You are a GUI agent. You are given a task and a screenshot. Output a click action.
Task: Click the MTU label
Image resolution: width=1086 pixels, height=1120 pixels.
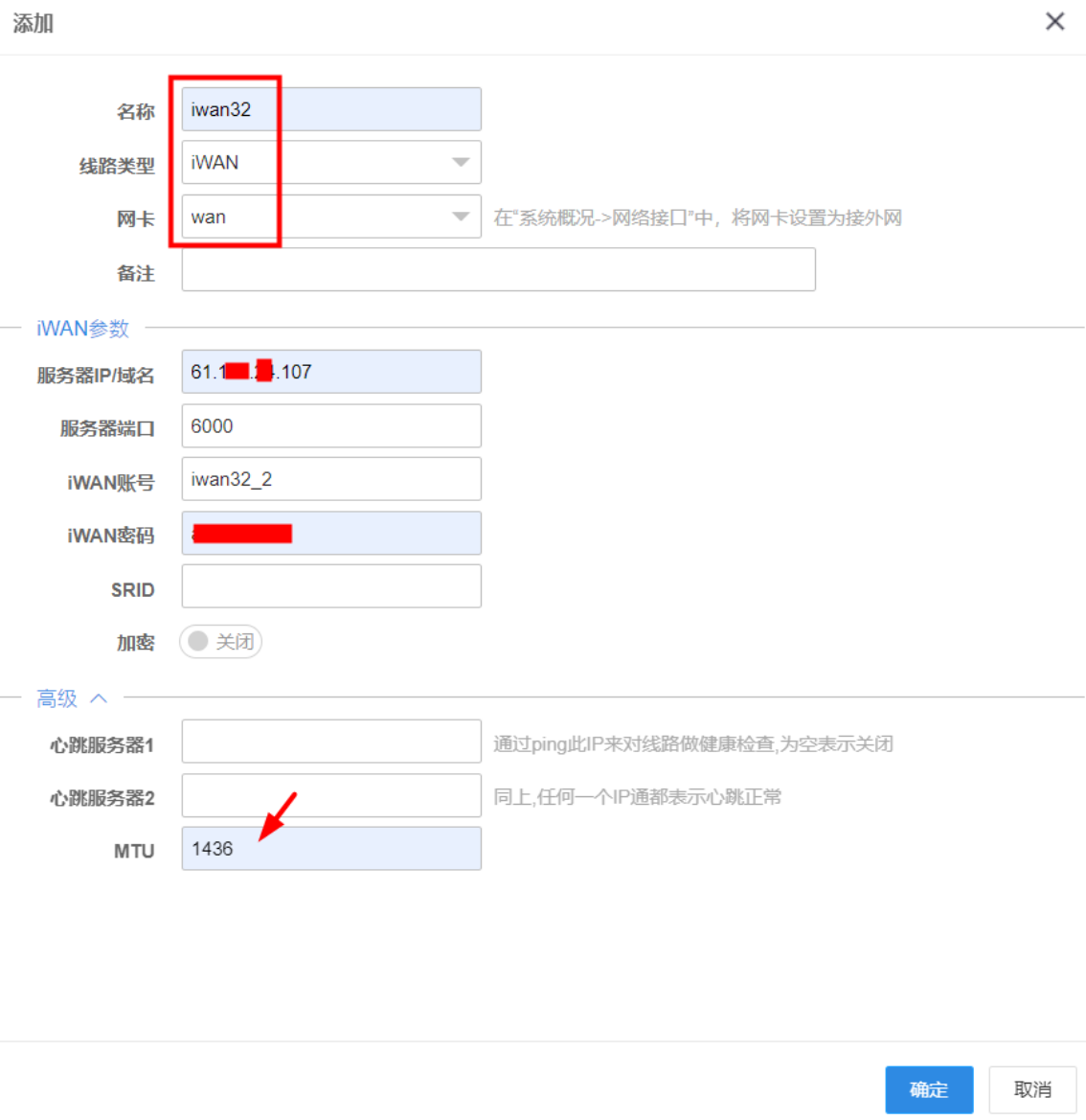coord(134,852)
